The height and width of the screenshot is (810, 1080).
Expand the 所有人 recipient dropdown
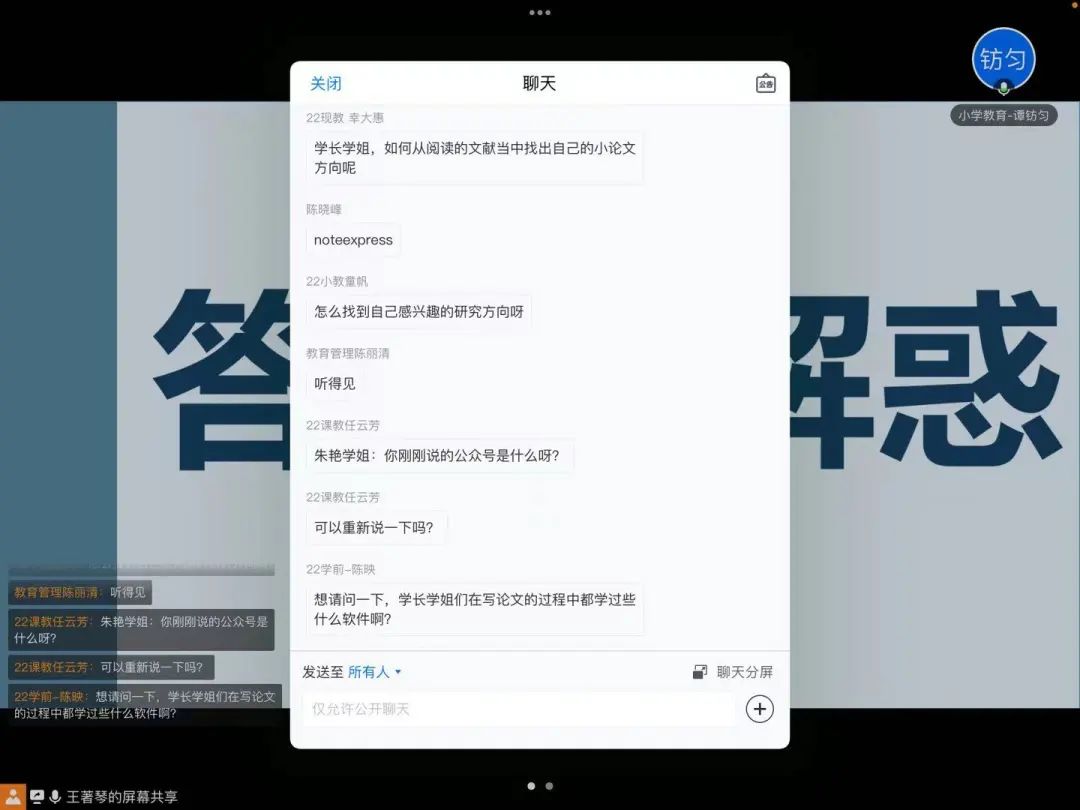point(375,672)
